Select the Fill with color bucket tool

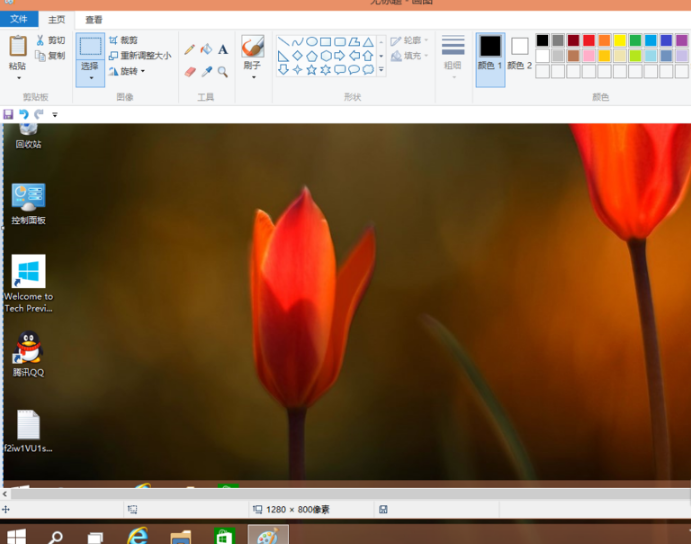206,49
